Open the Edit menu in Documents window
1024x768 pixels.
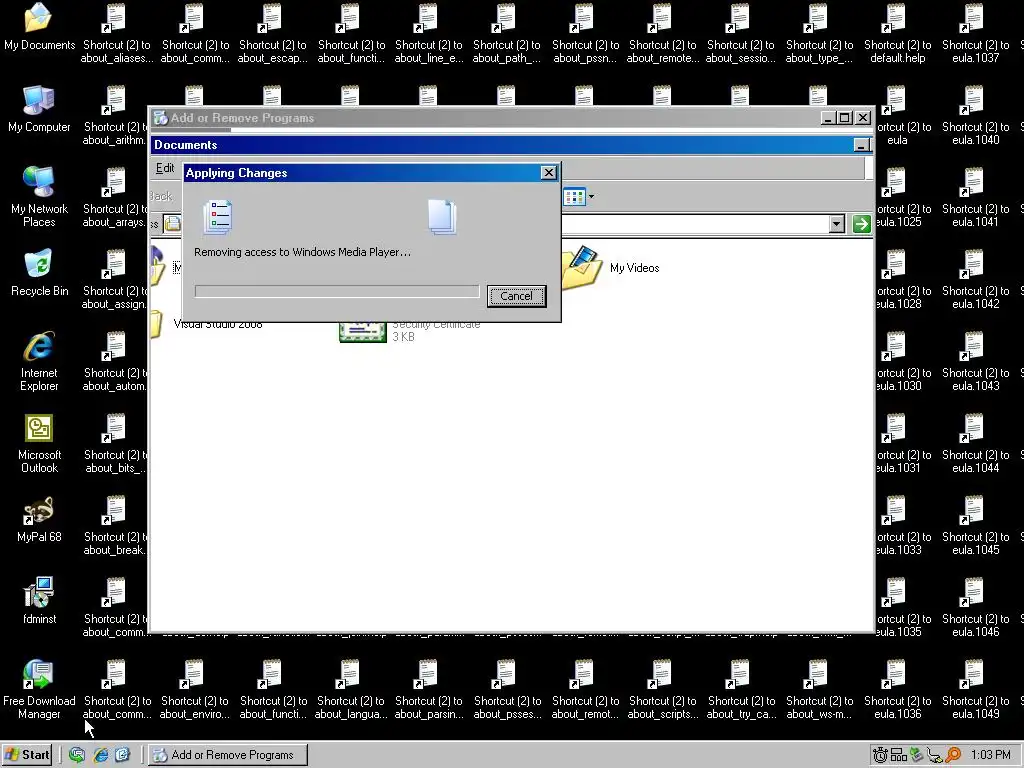click(165, 168)
